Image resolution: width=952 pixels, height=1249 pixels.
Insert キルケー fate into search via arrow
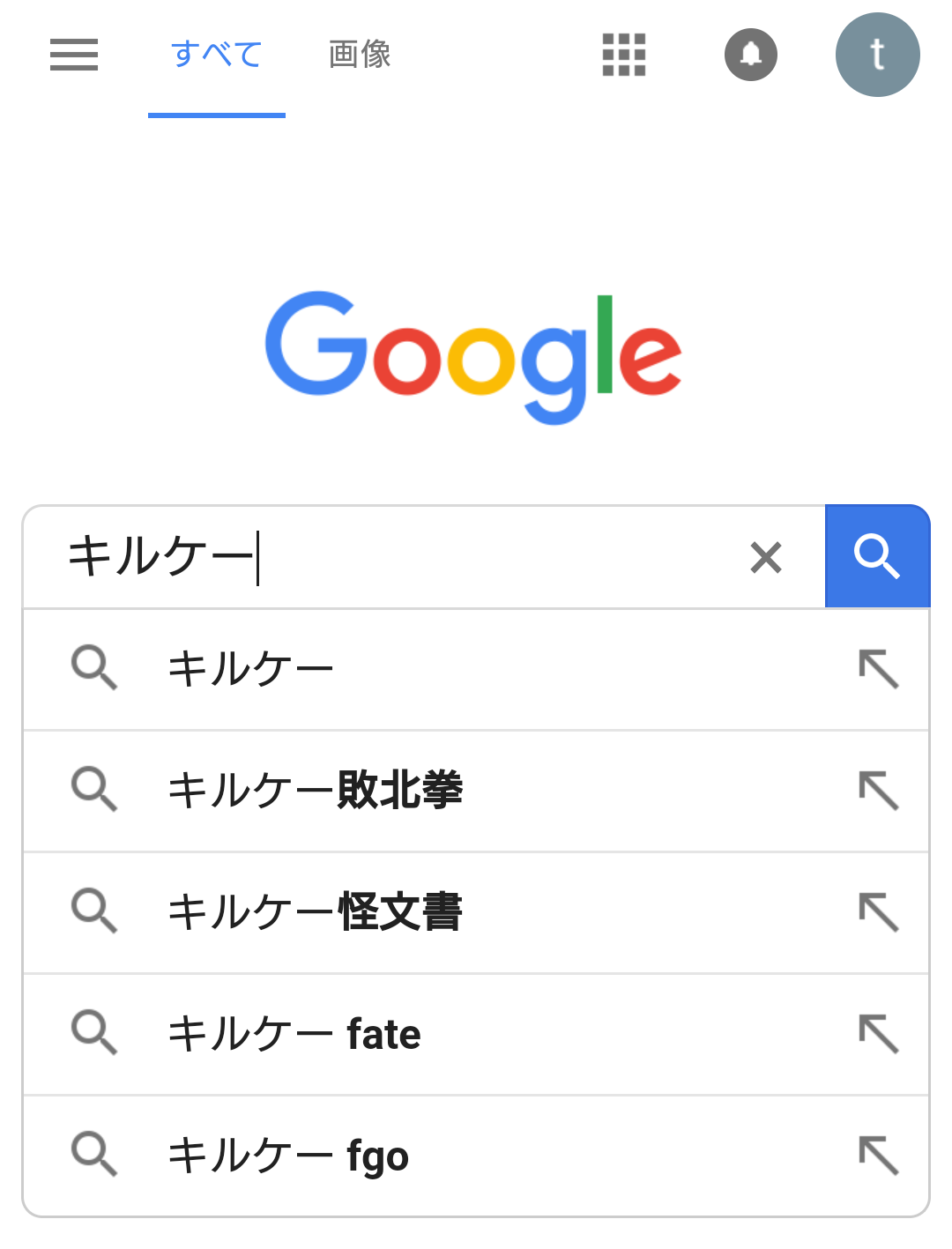pos(879,1033)
